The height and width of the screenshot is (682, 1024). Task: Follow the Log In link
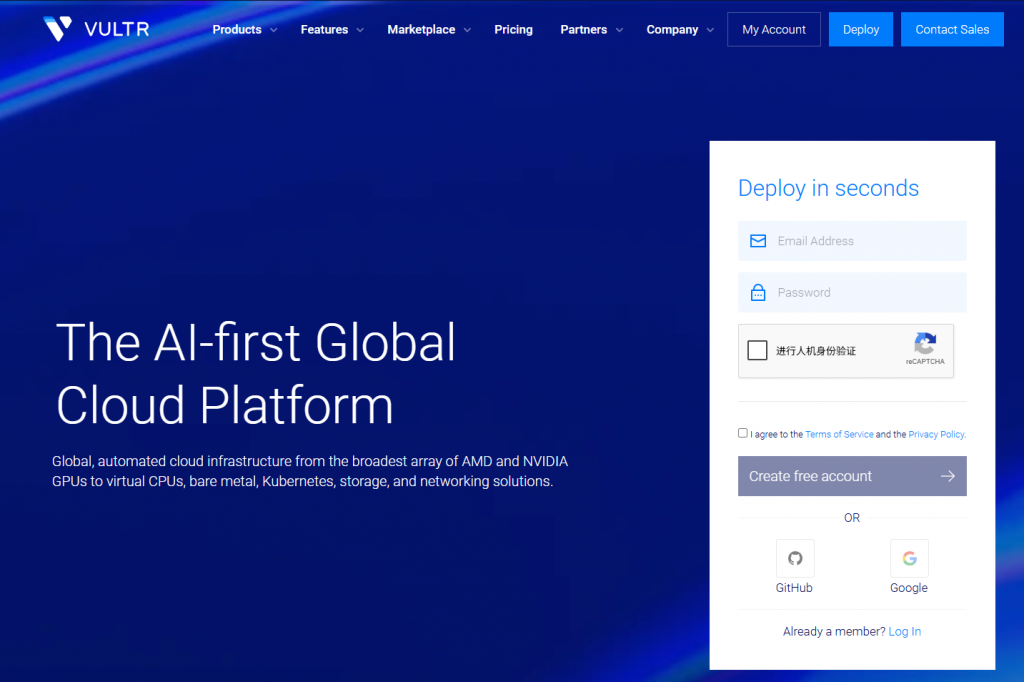pyautogui.click(x=904, y=632)
